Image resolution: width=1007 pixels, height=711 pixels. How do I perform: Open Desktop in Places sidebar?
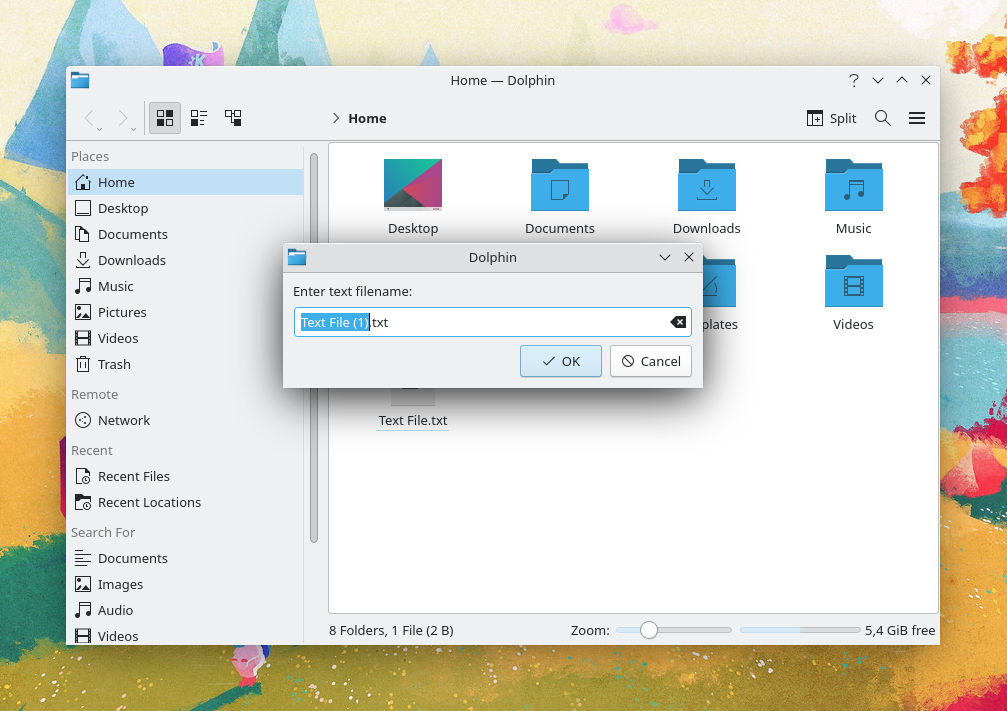point(186,208)
